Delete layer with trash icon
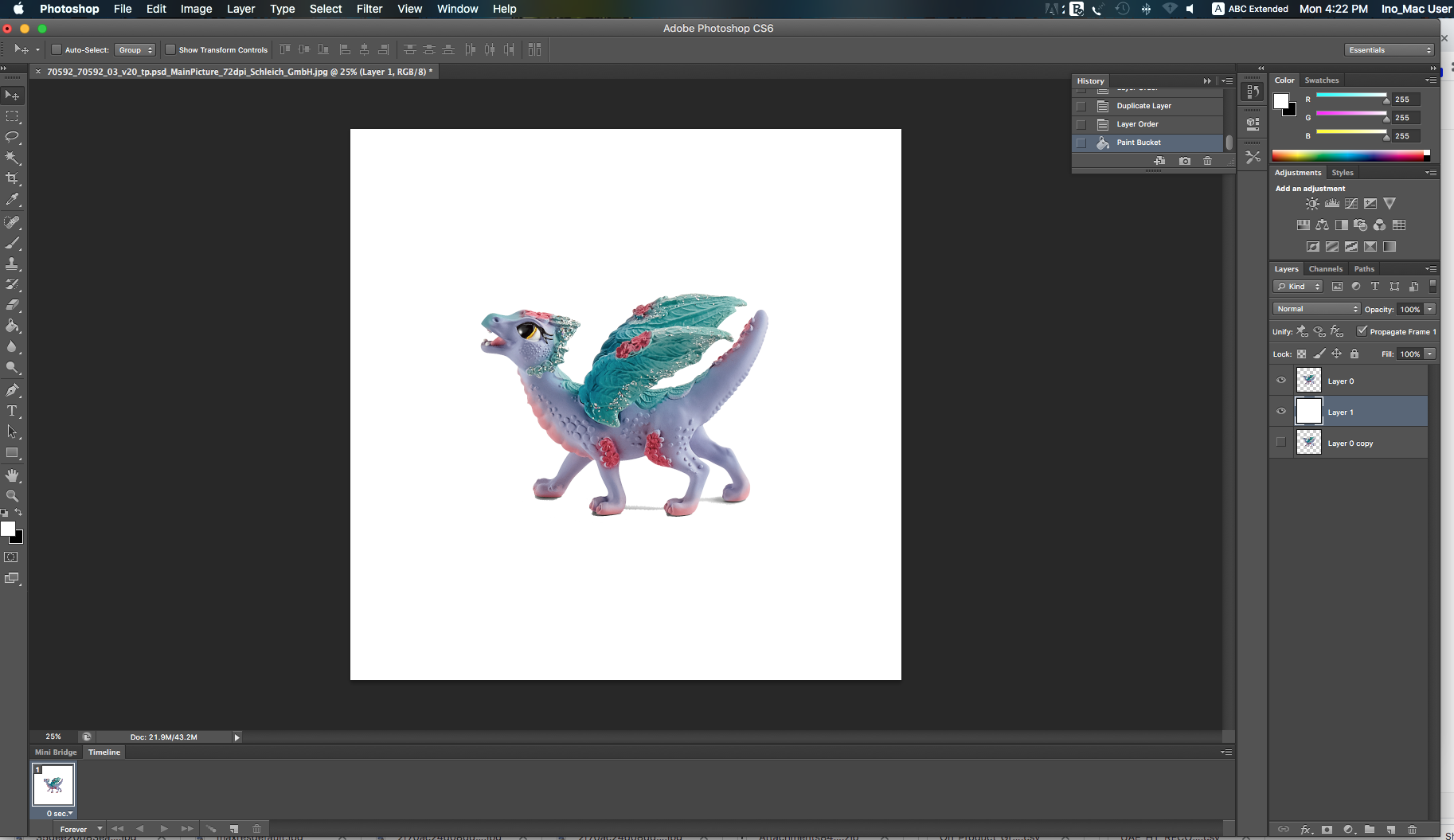Viewport: 1454px width, 840px height. [x=1413, y=830]
